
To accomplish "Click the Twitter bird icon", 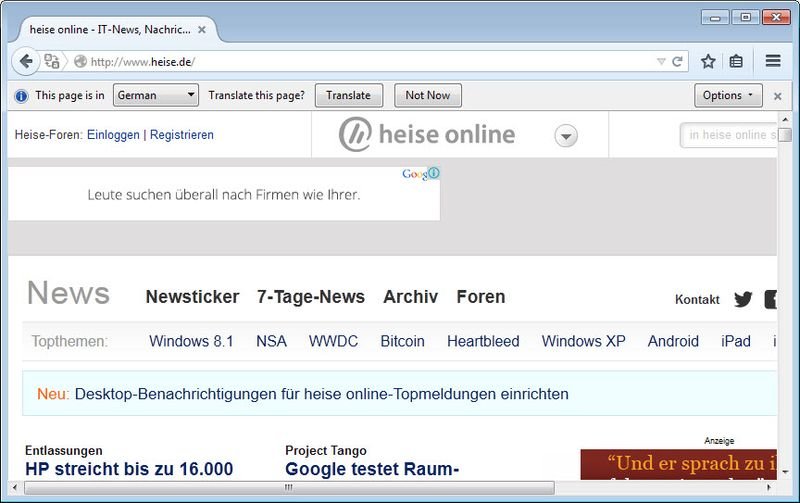I will click(743, 299).
